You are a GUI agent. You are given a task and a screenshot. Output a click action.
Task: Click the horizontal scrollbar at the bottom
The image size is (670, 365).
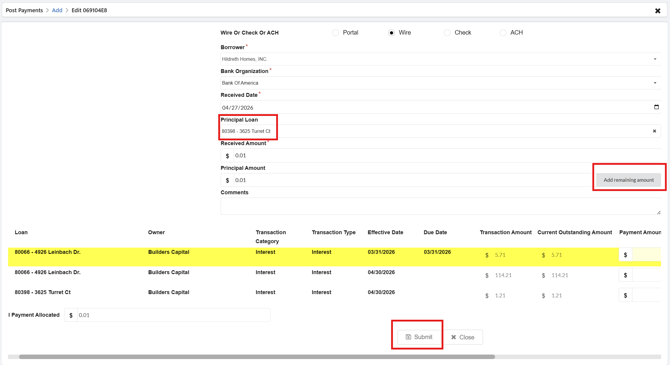(257, 356)
